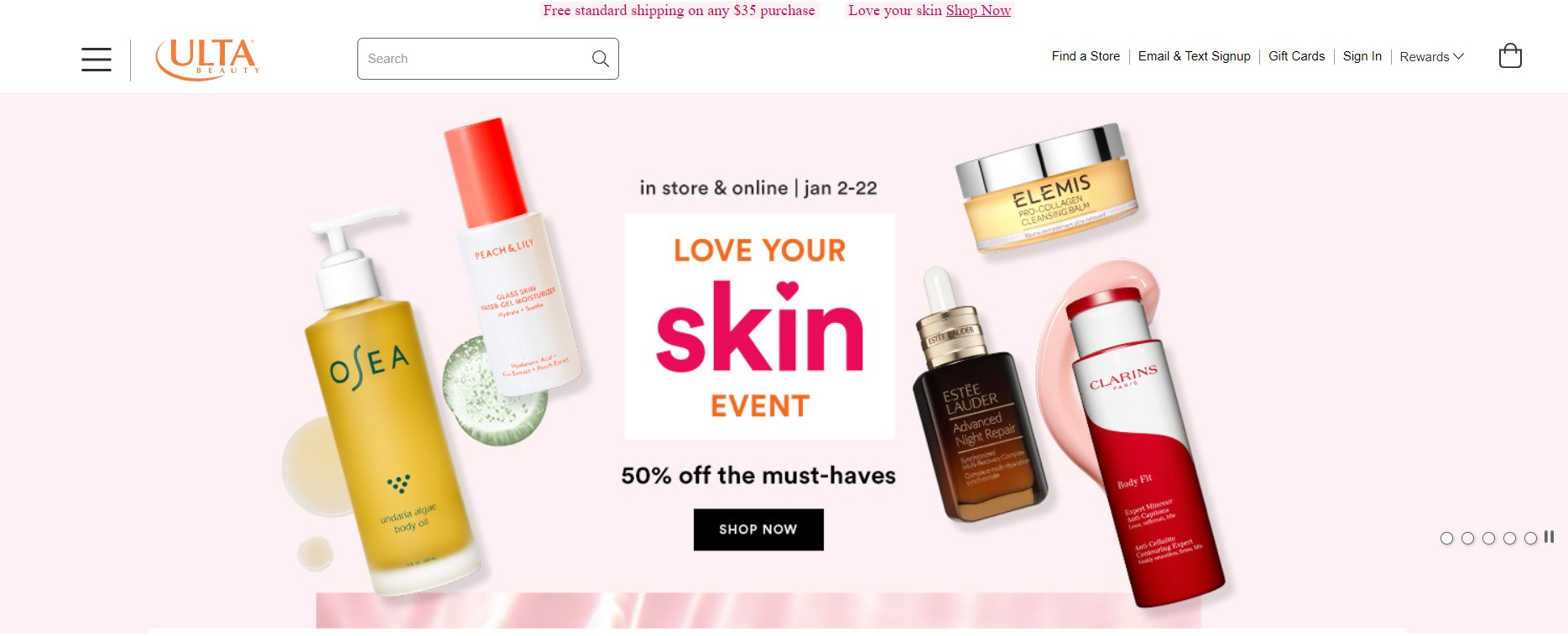Select the first carousel slide dot
Screen dimensions: 1568x636
1446,539
